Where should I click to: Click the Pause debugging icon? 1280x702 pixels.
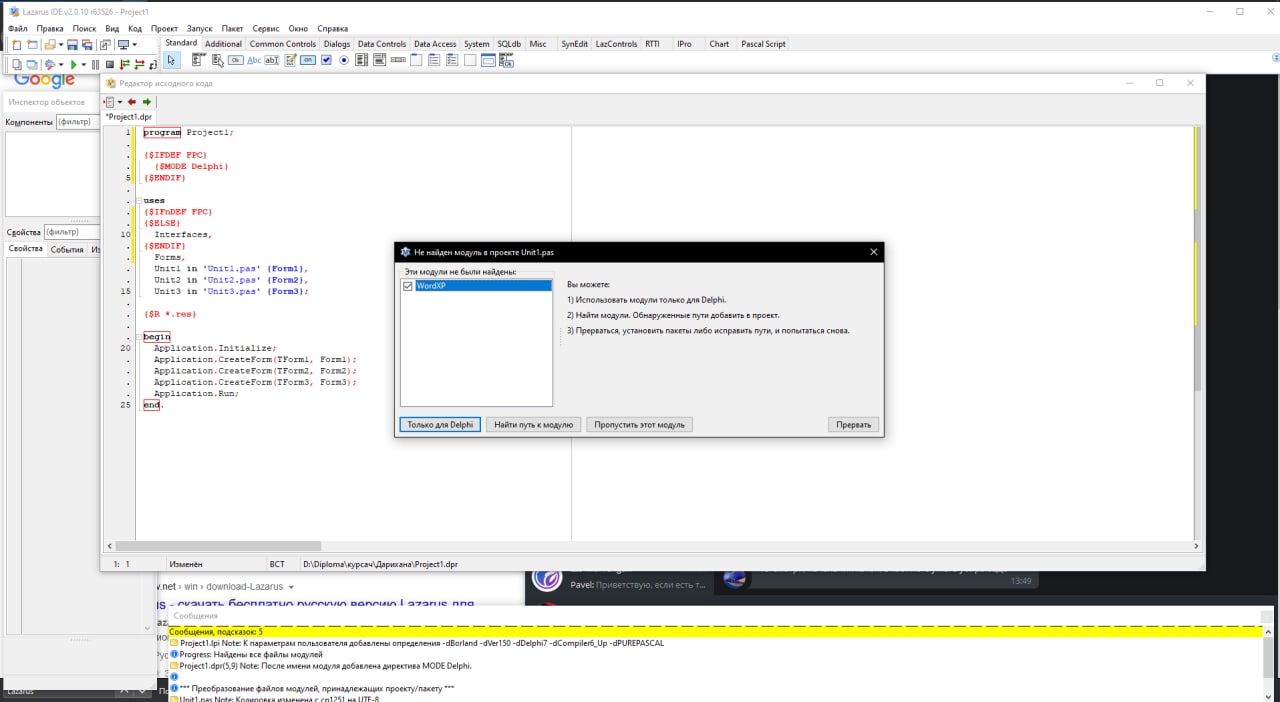(x=95, y=65)
